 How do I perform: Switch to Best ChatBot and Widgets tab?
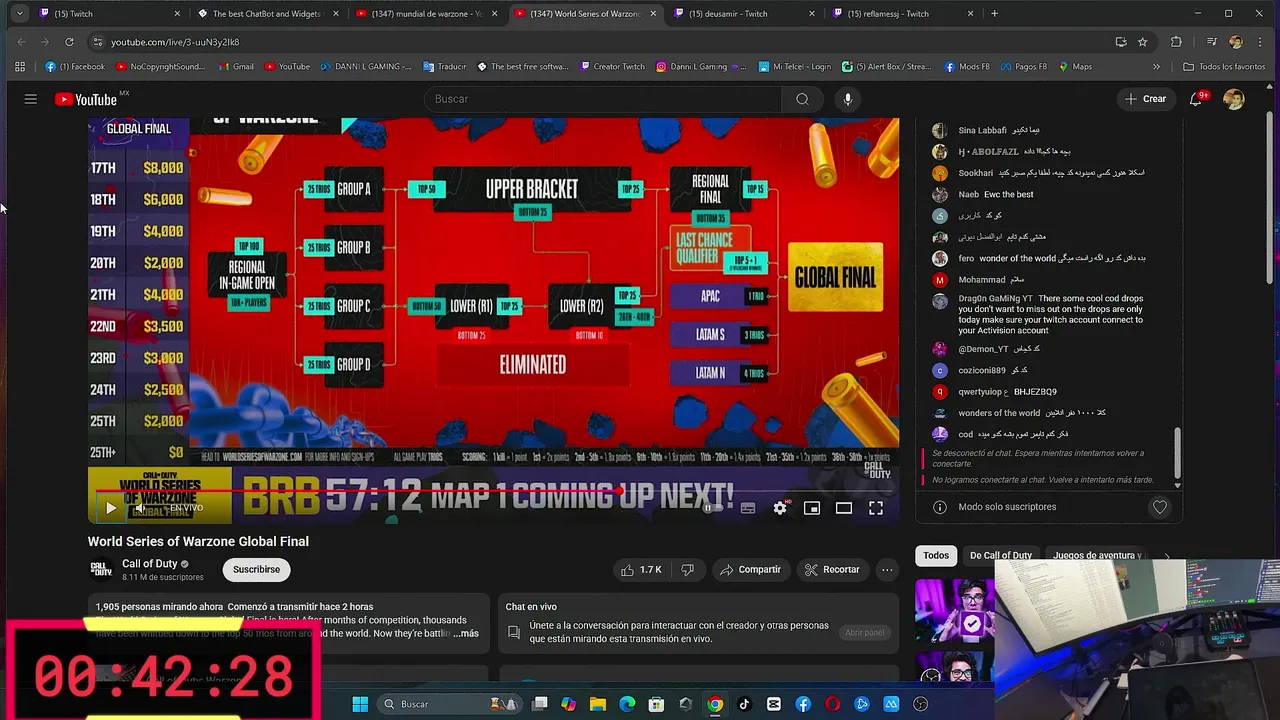pyautogui.click(x=268, y=14)
